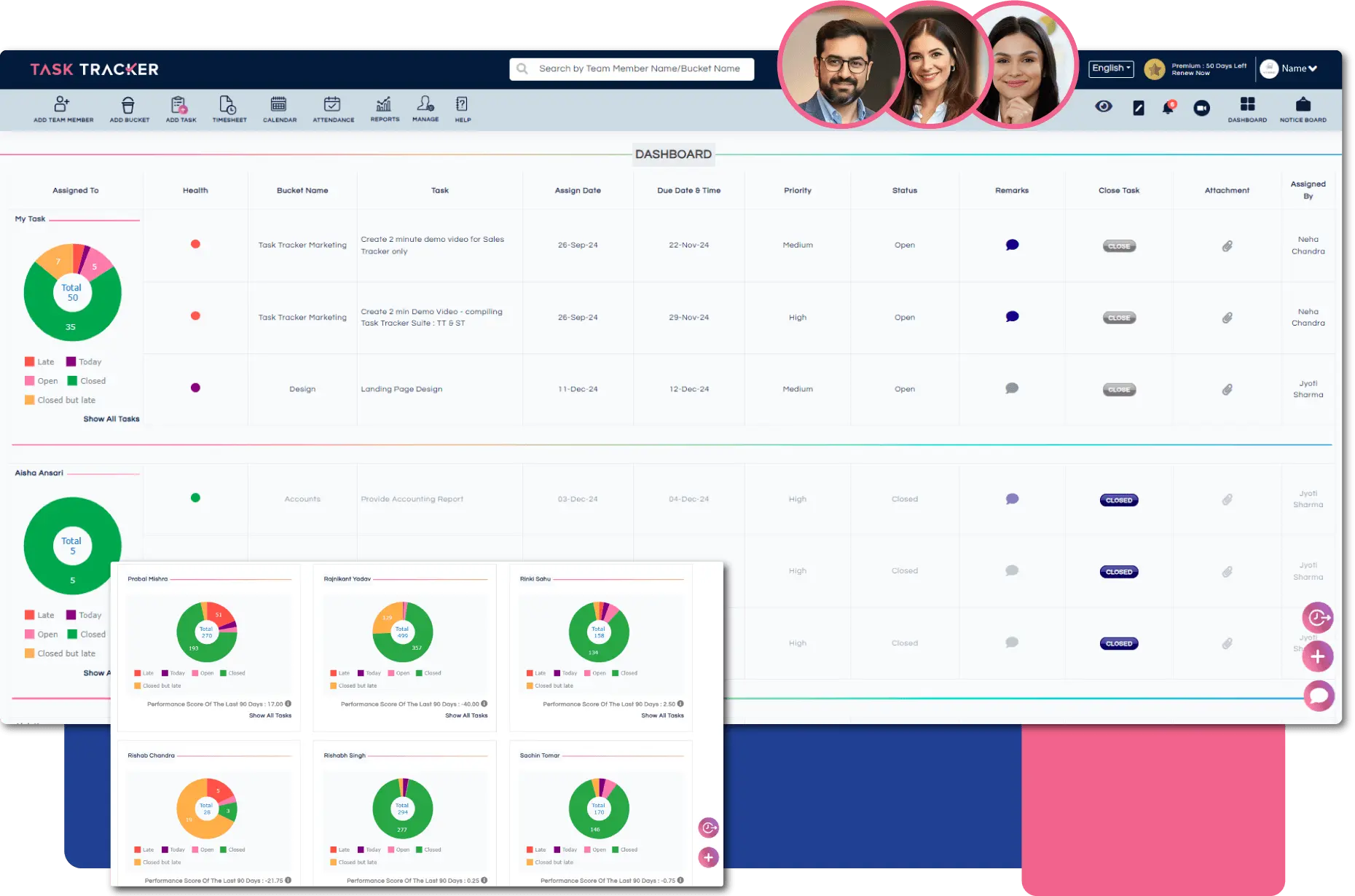This screenshot has height=896, width=1355.
Task: Switch to the Dashboard view
Action: [1246, 109]
